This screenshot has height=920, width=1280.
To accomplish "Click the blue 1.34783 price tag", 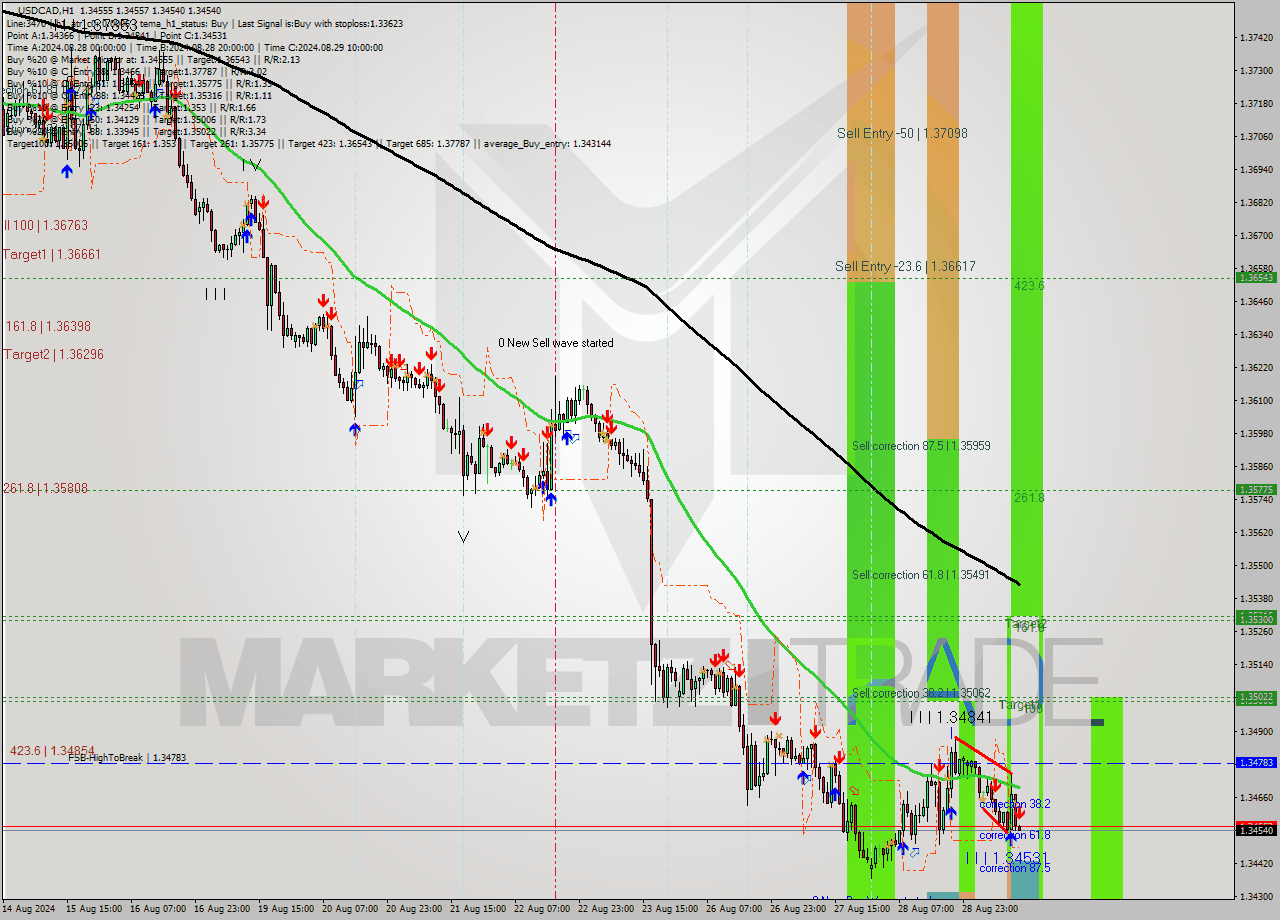I will (1256, 762).
